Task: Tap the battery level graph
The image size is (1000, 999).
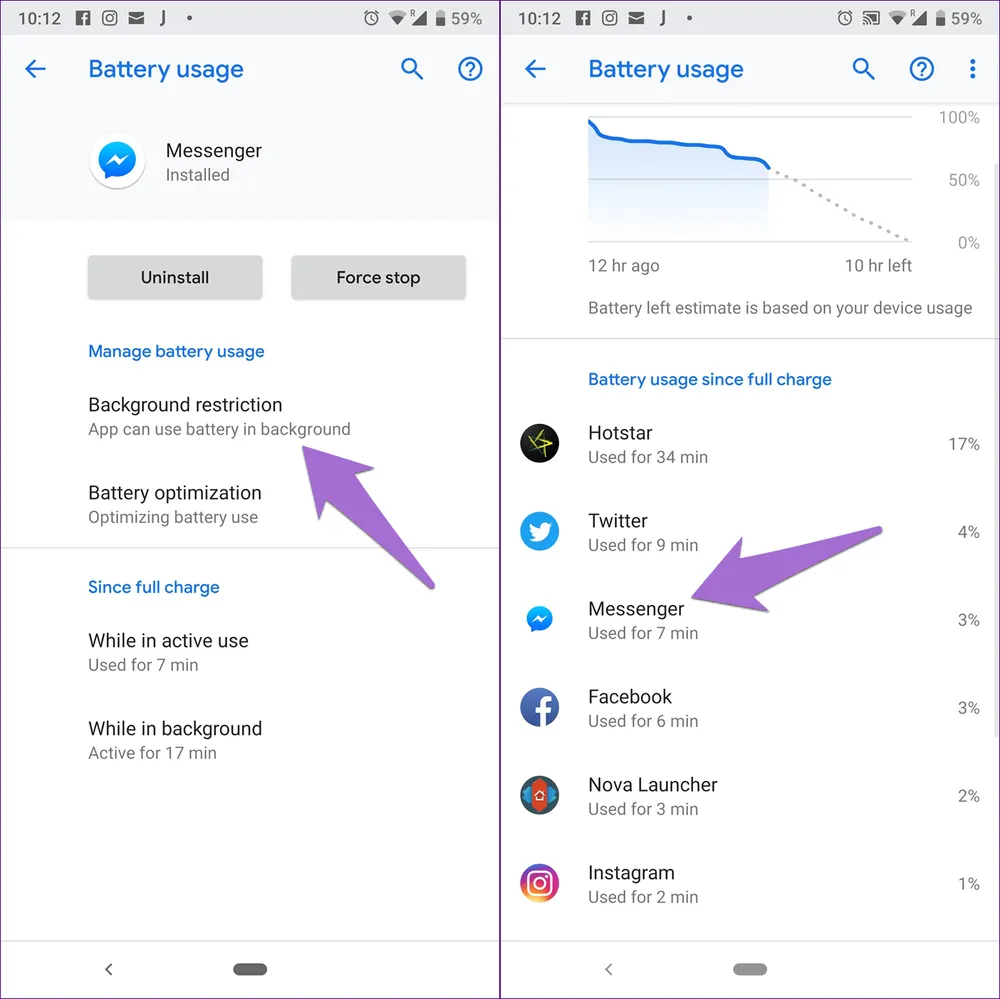Action: [x=749, y=179]
